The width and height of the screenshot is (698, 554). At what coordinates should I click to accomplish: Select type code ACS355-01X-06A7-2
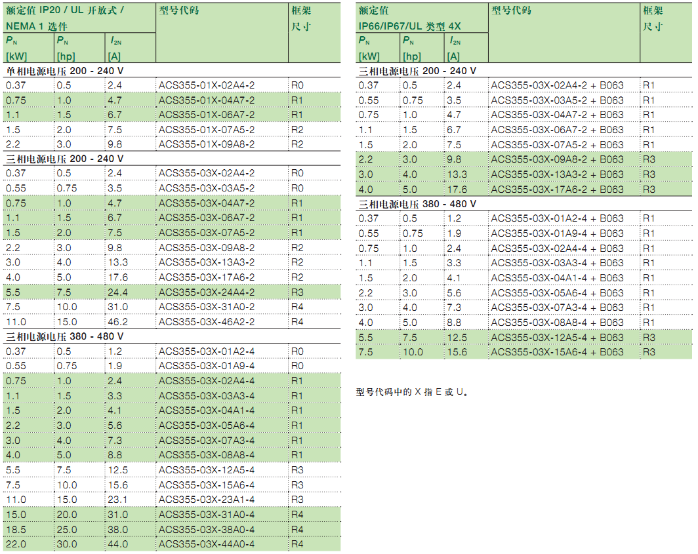tap(207, 115)
